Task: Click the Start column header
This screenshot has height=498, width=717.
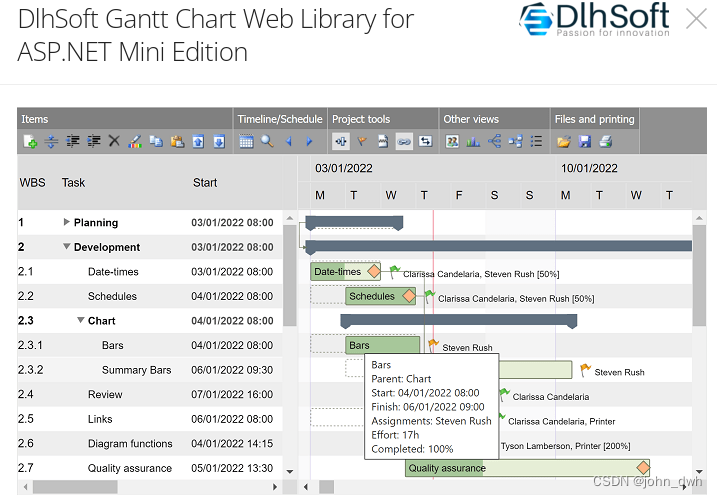Action: click(x=205, y=182)
